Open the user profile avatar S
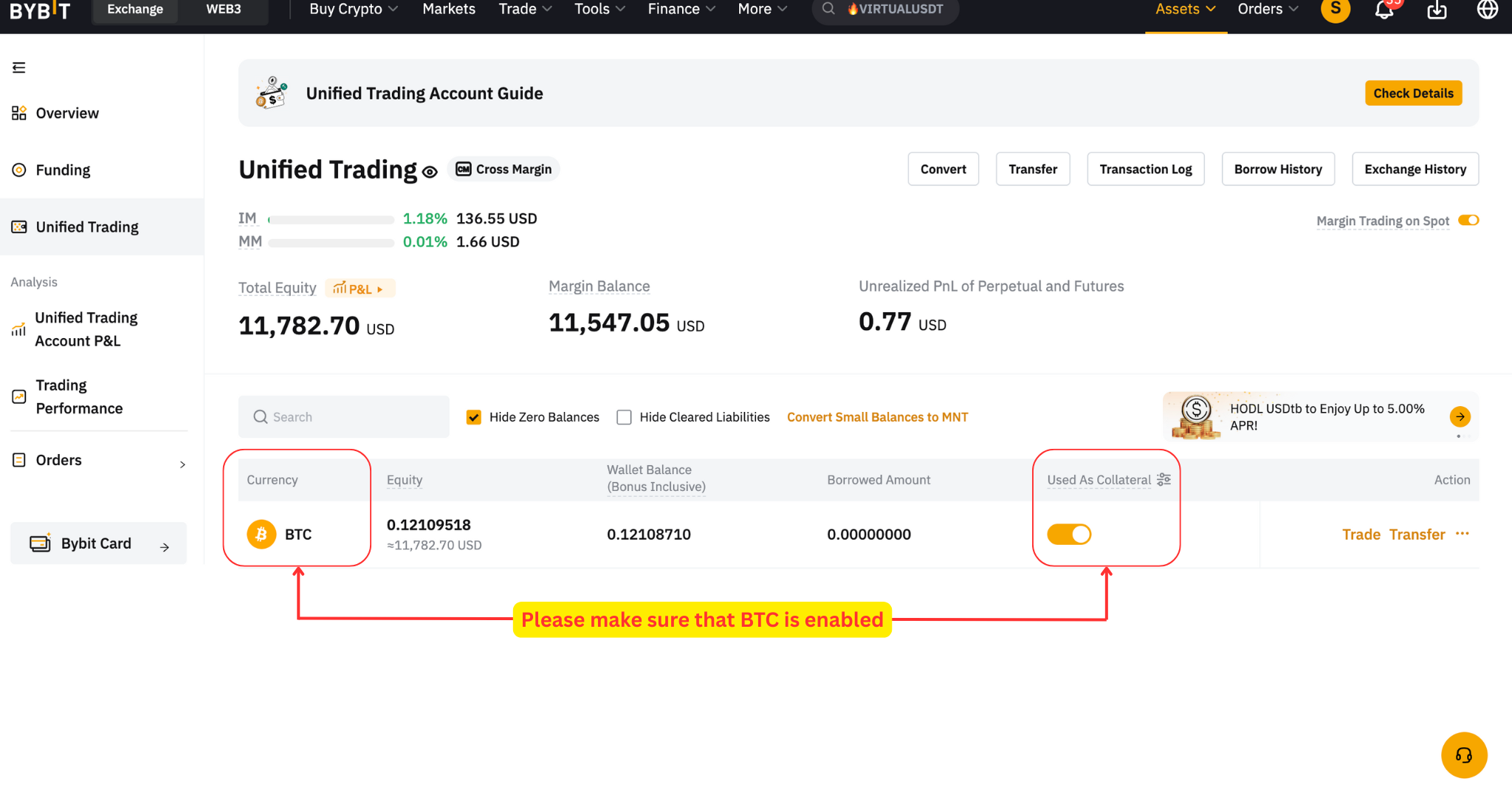 click(1336, 9)
